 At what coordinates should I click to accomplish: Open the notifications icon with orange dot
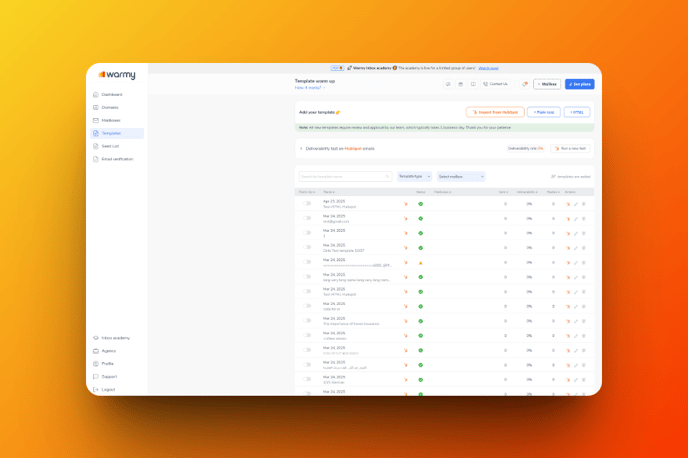click(524, 84)
